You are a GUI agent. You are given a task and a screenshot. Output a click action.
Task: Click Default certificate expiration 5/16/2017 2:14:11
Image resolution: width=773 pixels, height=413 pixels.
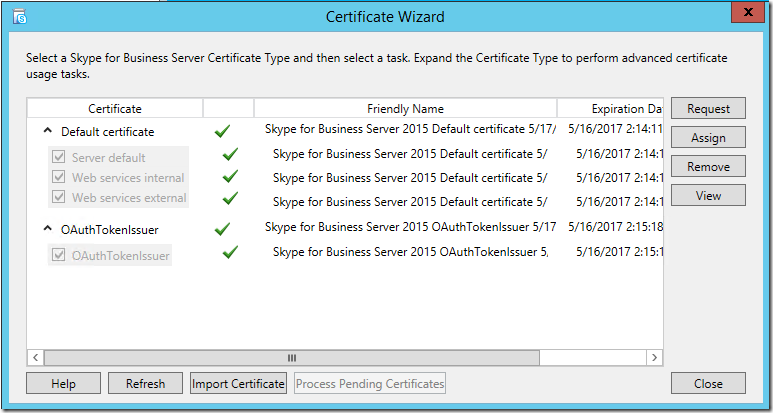[x=615, y=130]
